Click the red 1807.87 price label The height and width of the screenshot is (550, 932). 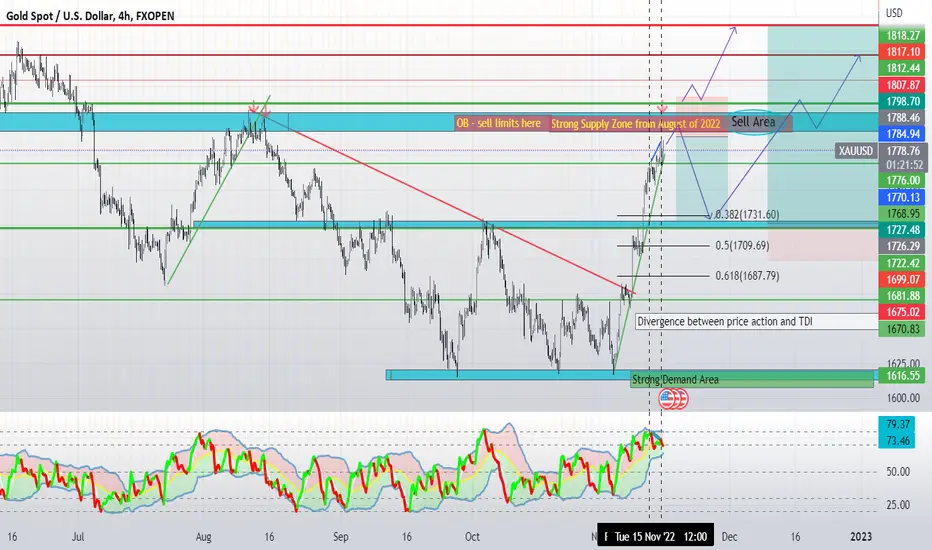pyautogui.click(x=903, y=85)
